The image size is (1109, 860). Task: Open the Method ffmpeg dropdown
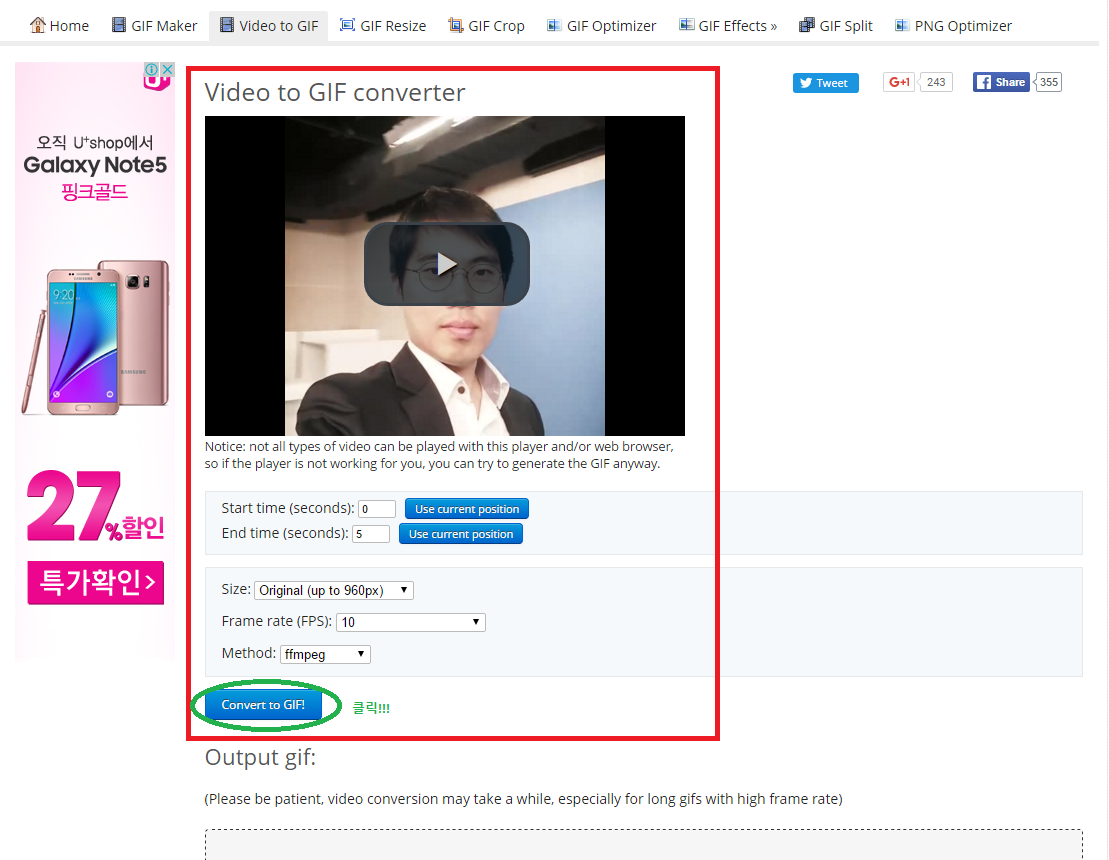tap(325, 654)
